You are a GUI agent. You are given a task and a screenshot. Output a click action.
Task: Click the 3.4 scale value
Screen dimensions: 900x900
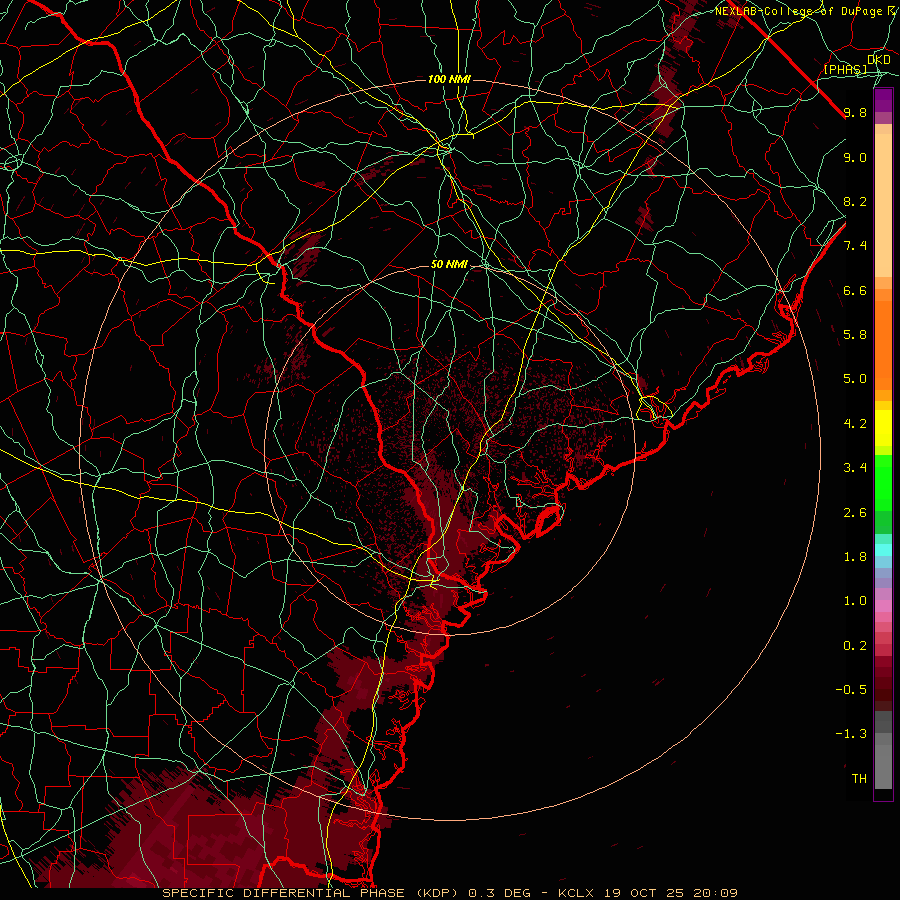(x=855, y=468)
